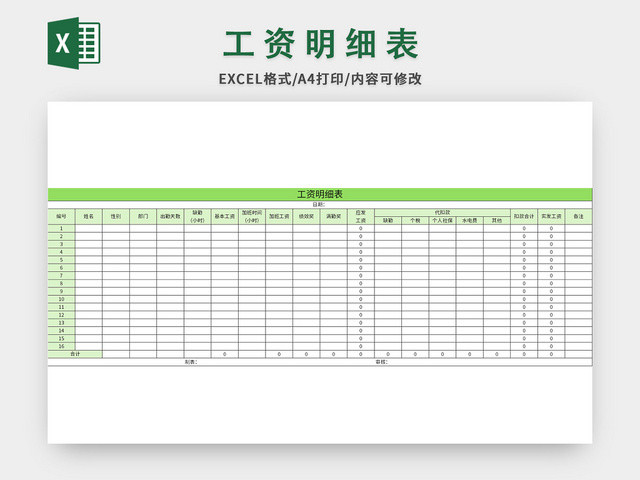Click row number 12 in 编号 column

pos(62,315)
